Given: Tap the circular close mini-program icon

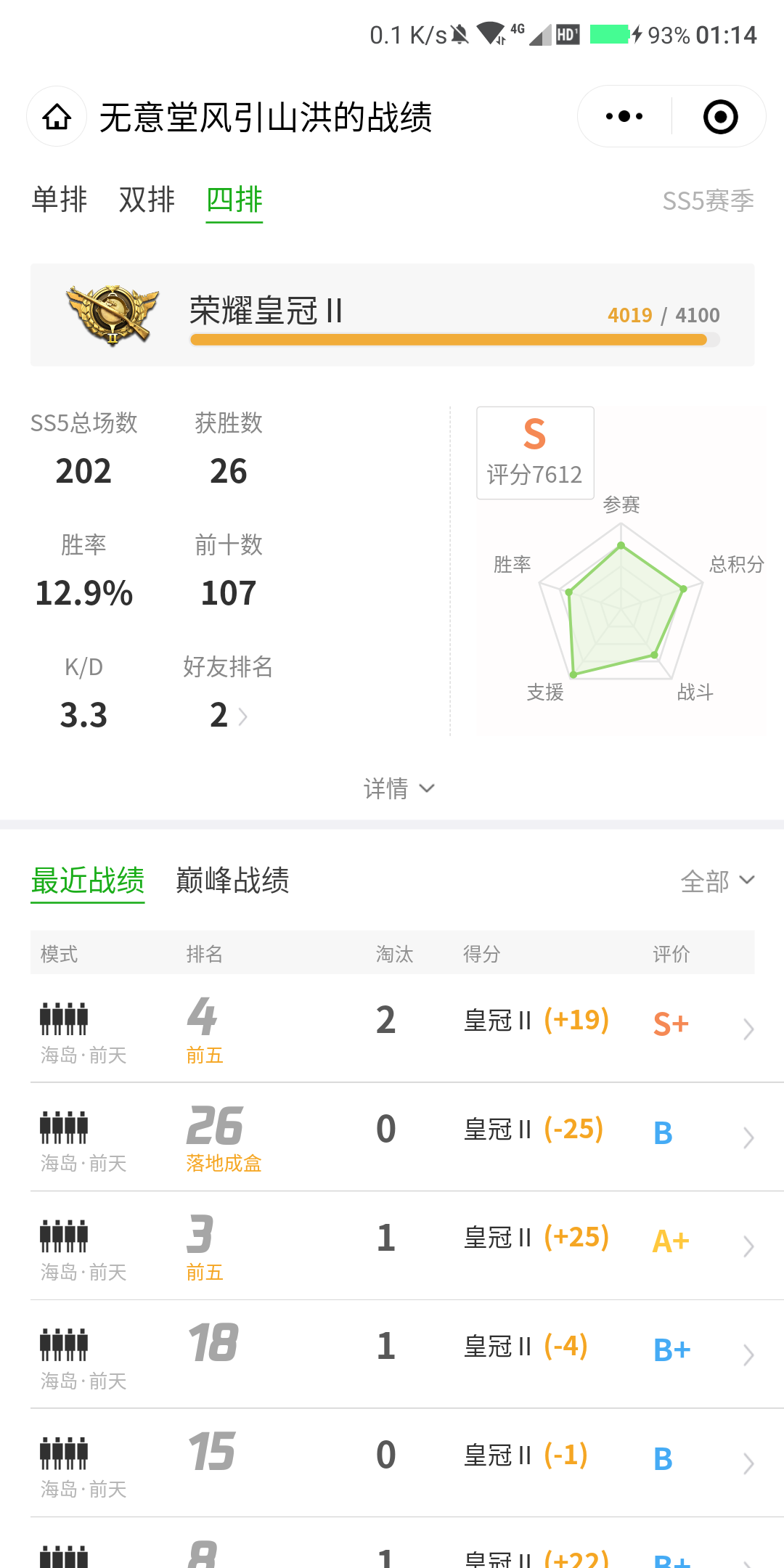Looking at the screenshot, I should [721, 116].
